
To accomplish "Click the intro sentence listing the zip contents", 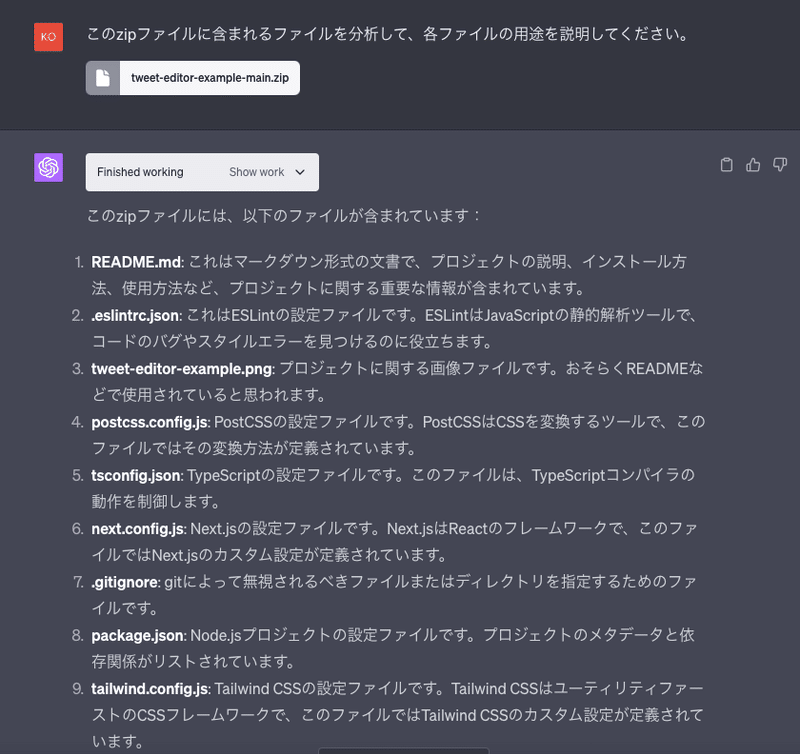I will tap(284, 216).
